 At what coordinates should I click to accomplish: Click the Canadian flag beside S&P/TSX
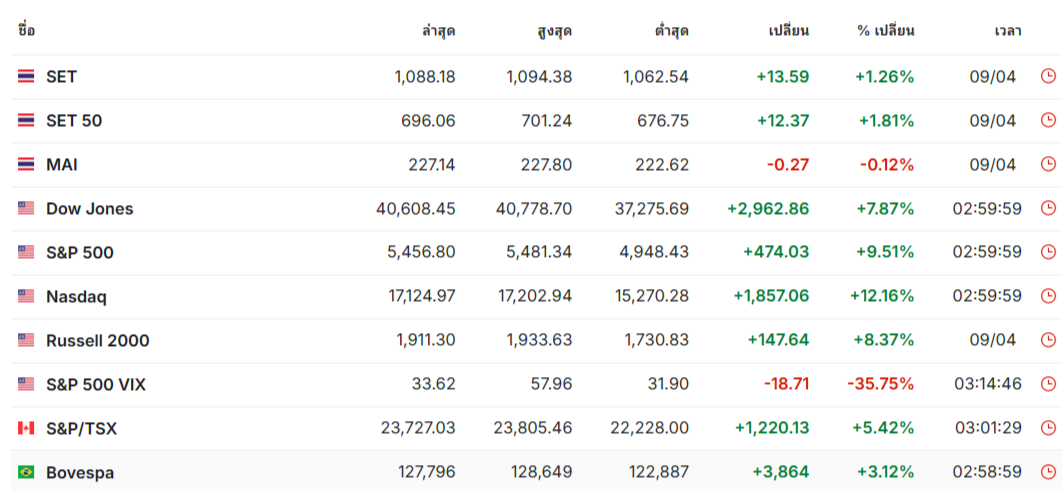coord(26,428)
